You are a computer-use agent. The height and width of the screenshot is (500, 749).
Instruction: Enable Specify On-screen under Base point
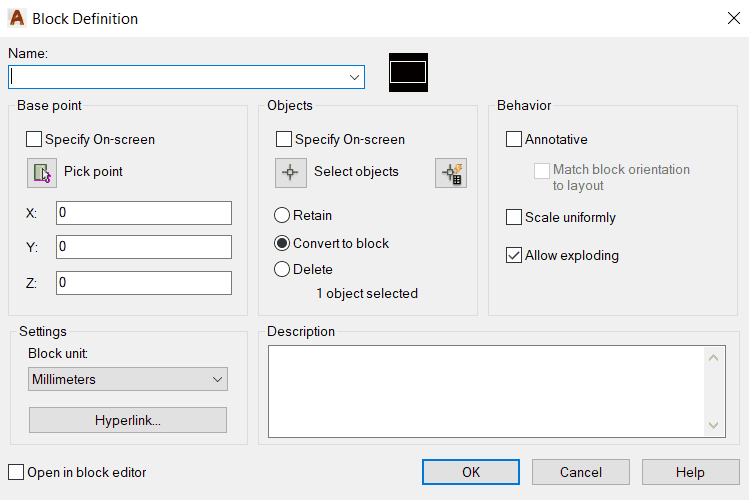click(34, 139)
